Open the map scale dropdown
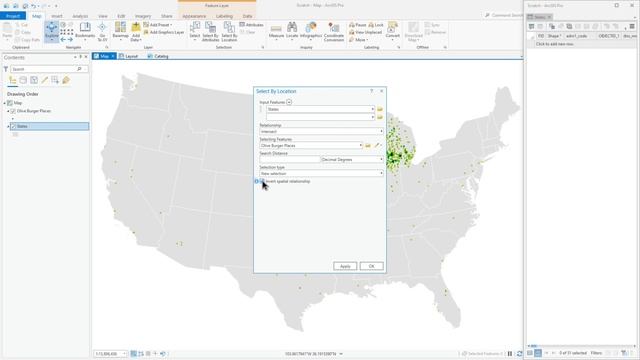This screenshot has width=640, height=360. tap(124, 354)
